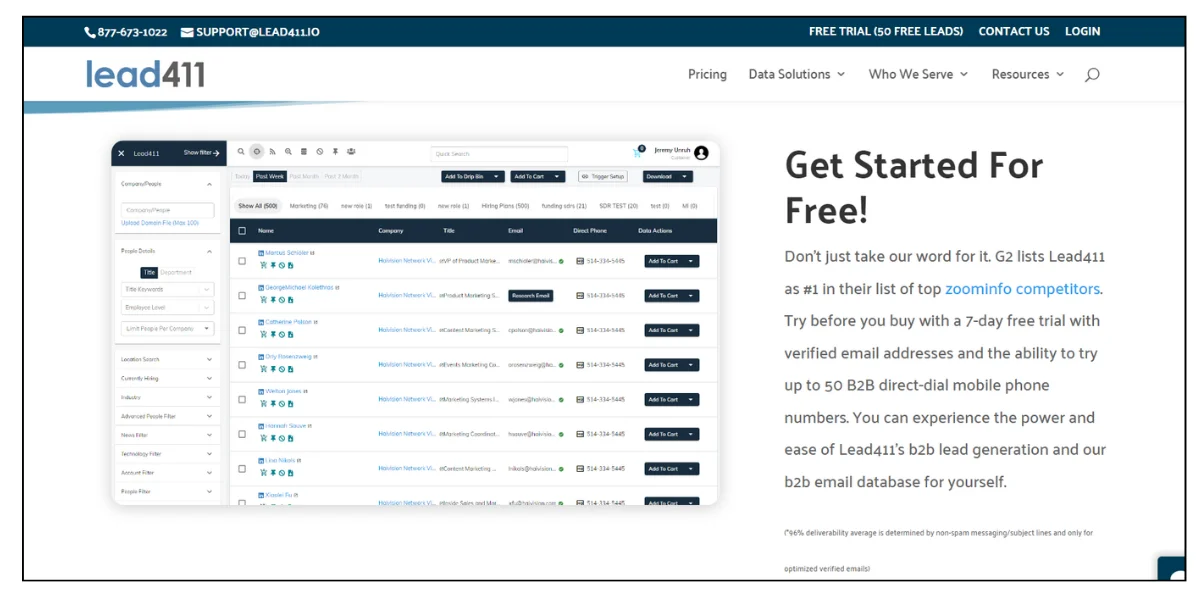Switch to the Marketing (76) tab

(x=309, y=206)
